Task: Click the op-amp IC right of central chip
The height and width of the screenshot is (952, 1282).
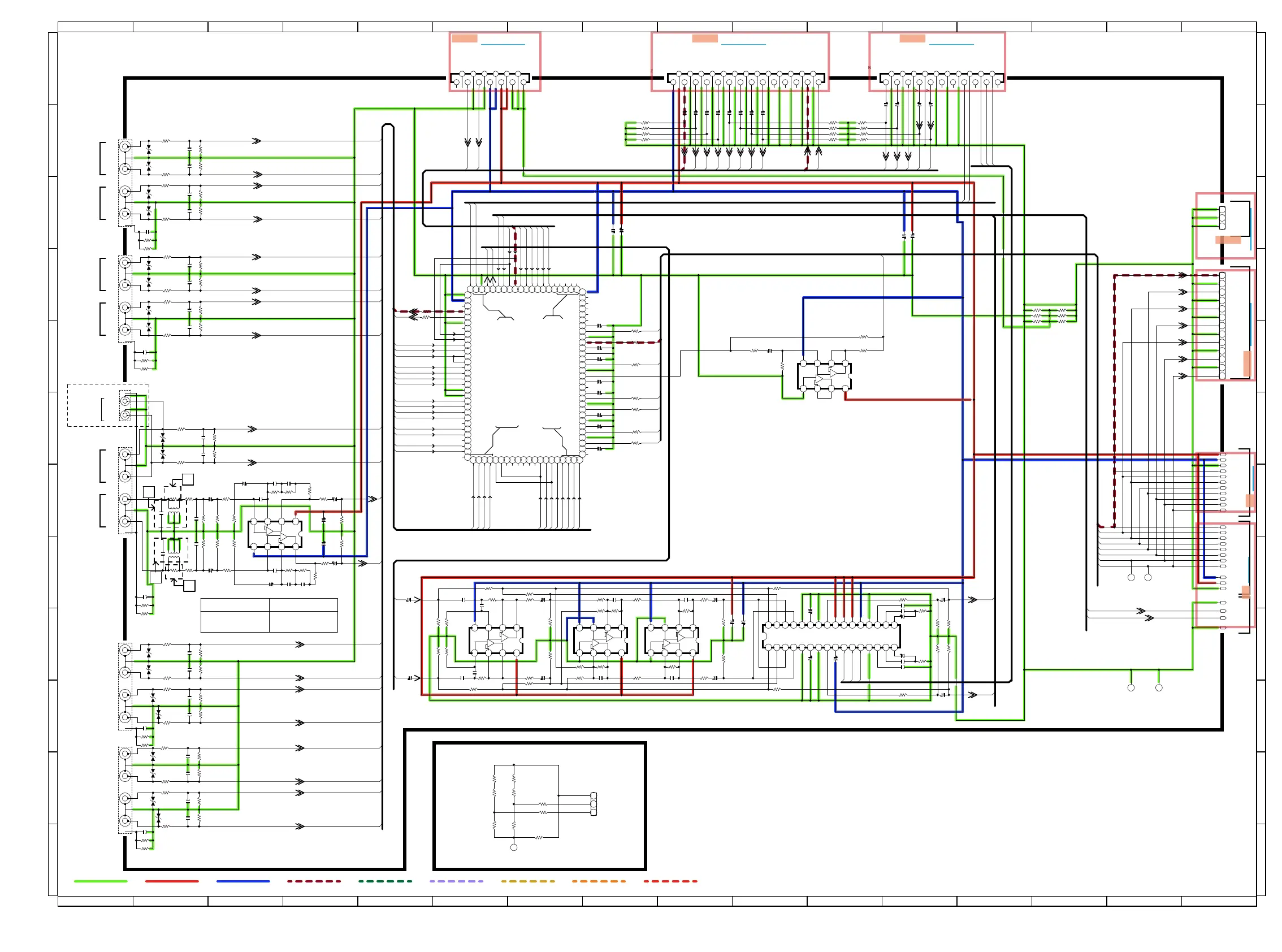Action: pos(824,376)
